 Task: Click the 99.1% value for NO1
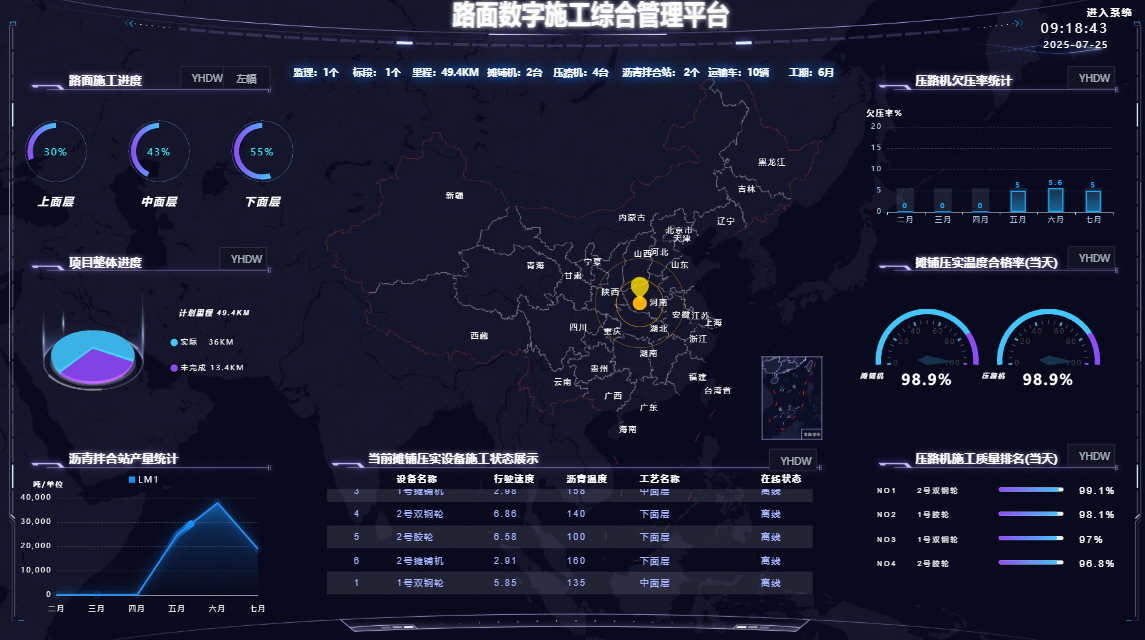[x=1096, y=490]
